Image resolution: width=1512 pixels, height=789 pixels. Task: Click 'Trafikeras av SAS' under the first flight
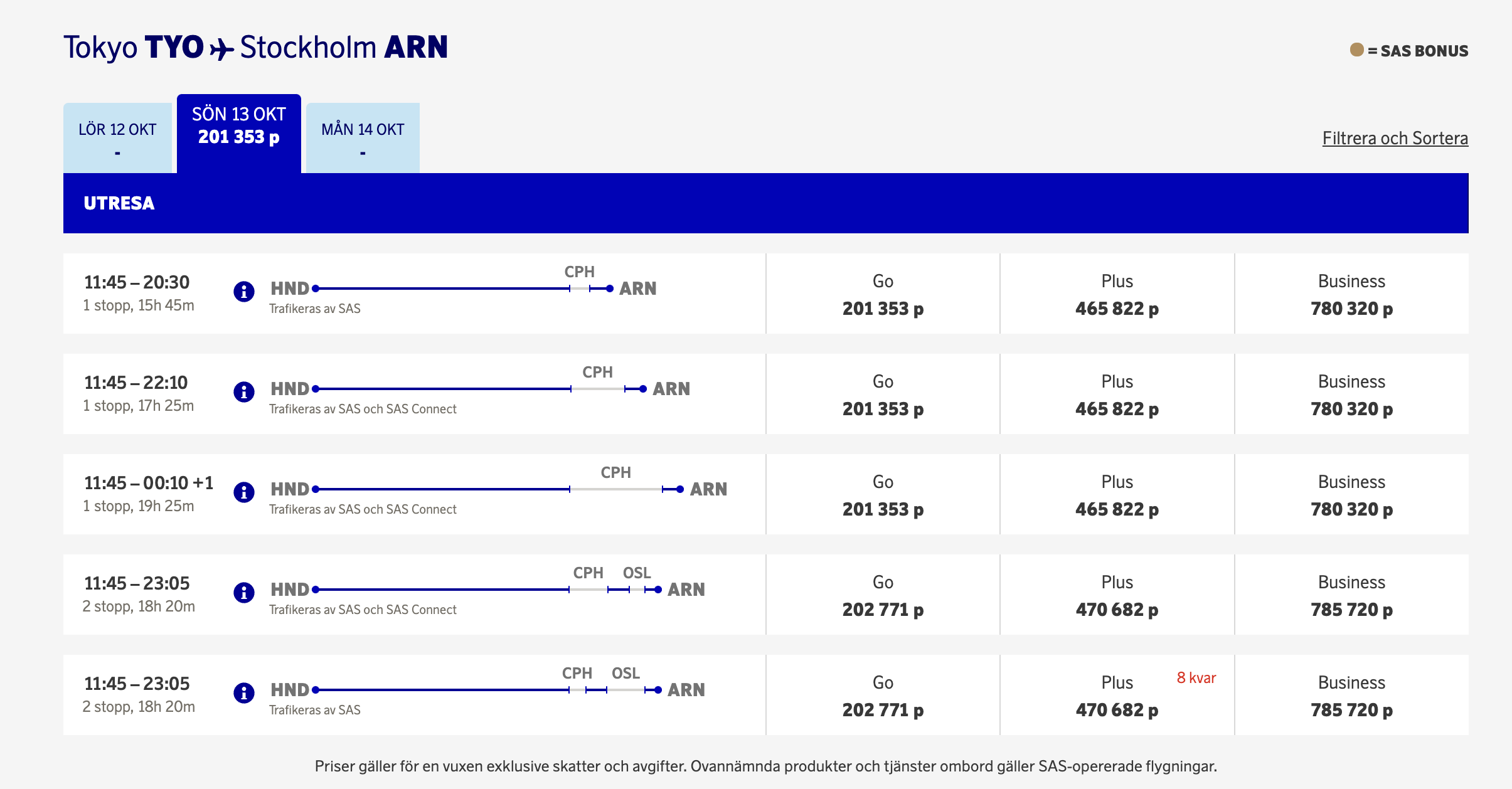pos(315,309)
